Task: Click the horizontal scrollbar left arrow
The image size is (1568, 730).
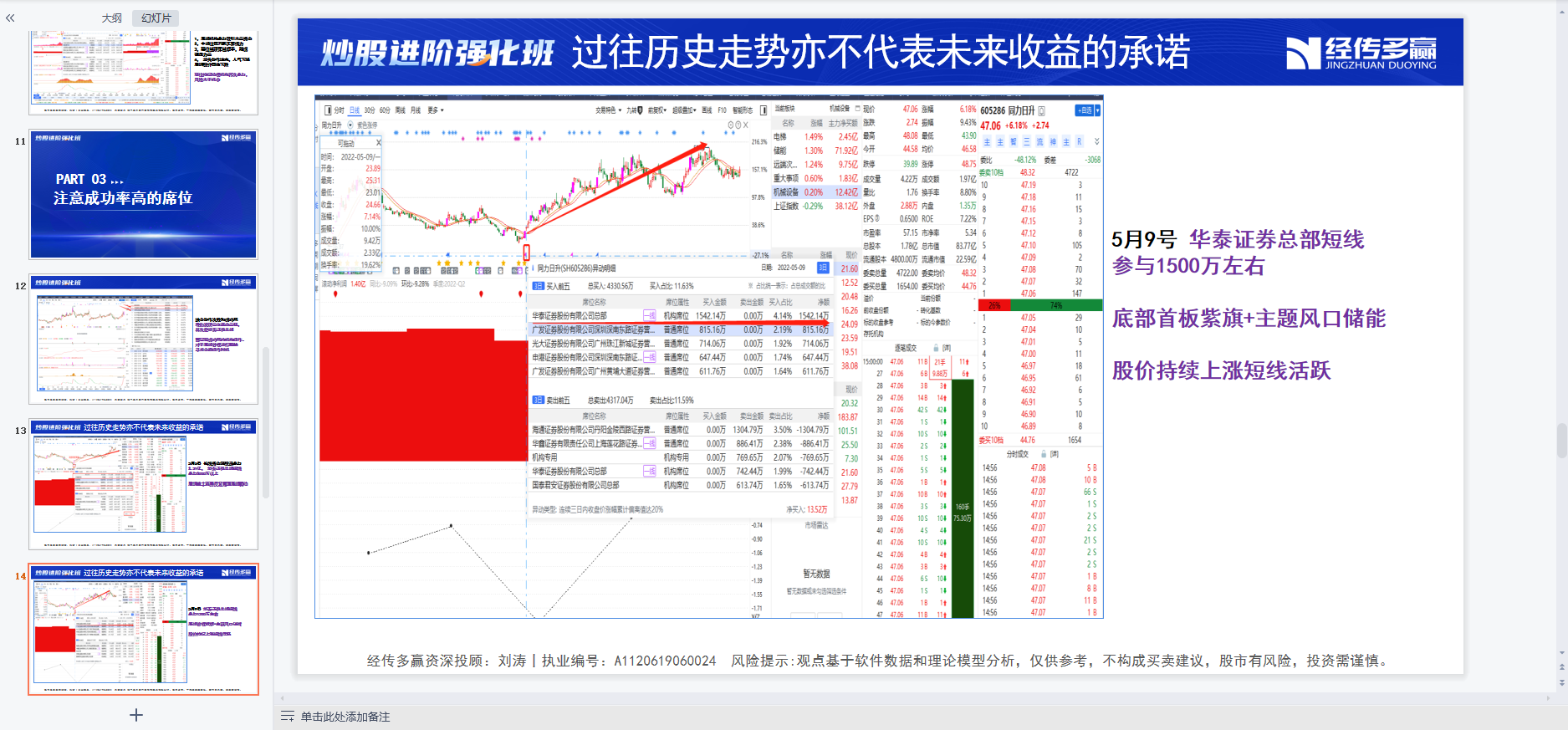Action: [283, 698]
